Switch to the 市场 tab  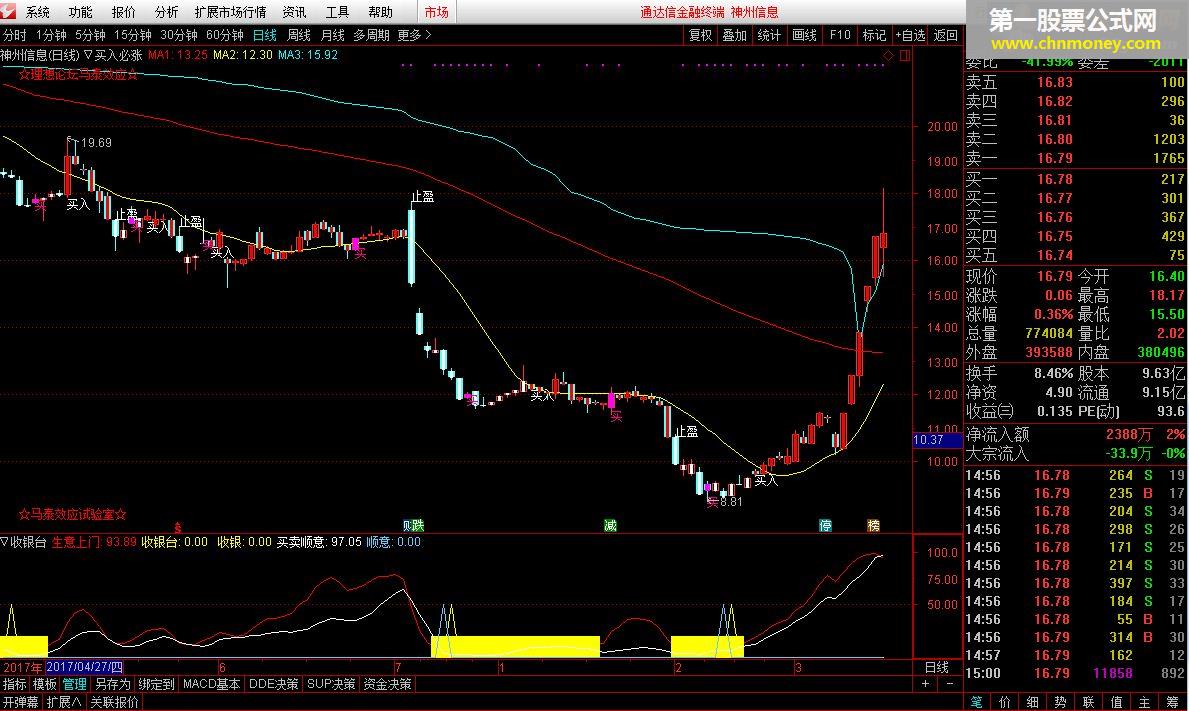tap(436, 12)
